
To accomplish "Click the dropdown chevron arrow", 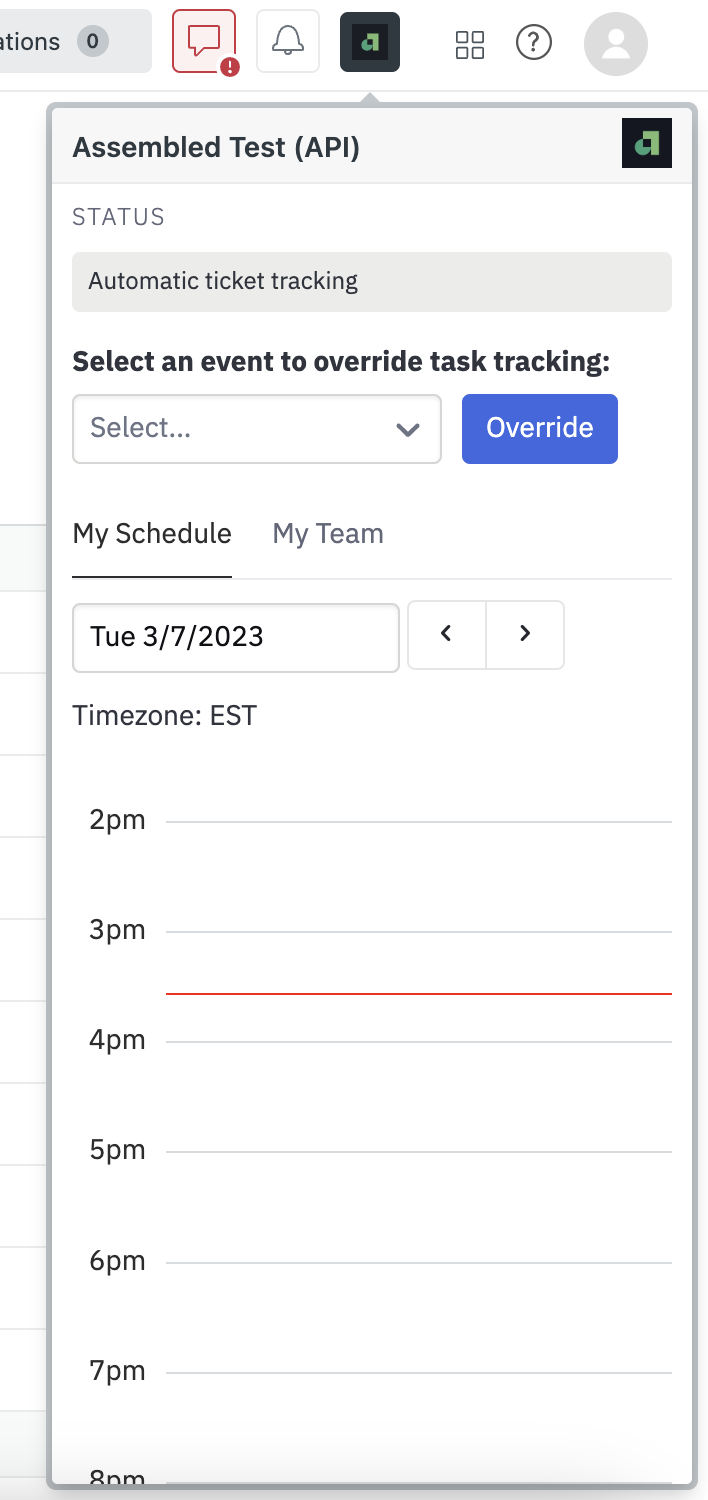I will pyautogui.click(x=407, y=429).
